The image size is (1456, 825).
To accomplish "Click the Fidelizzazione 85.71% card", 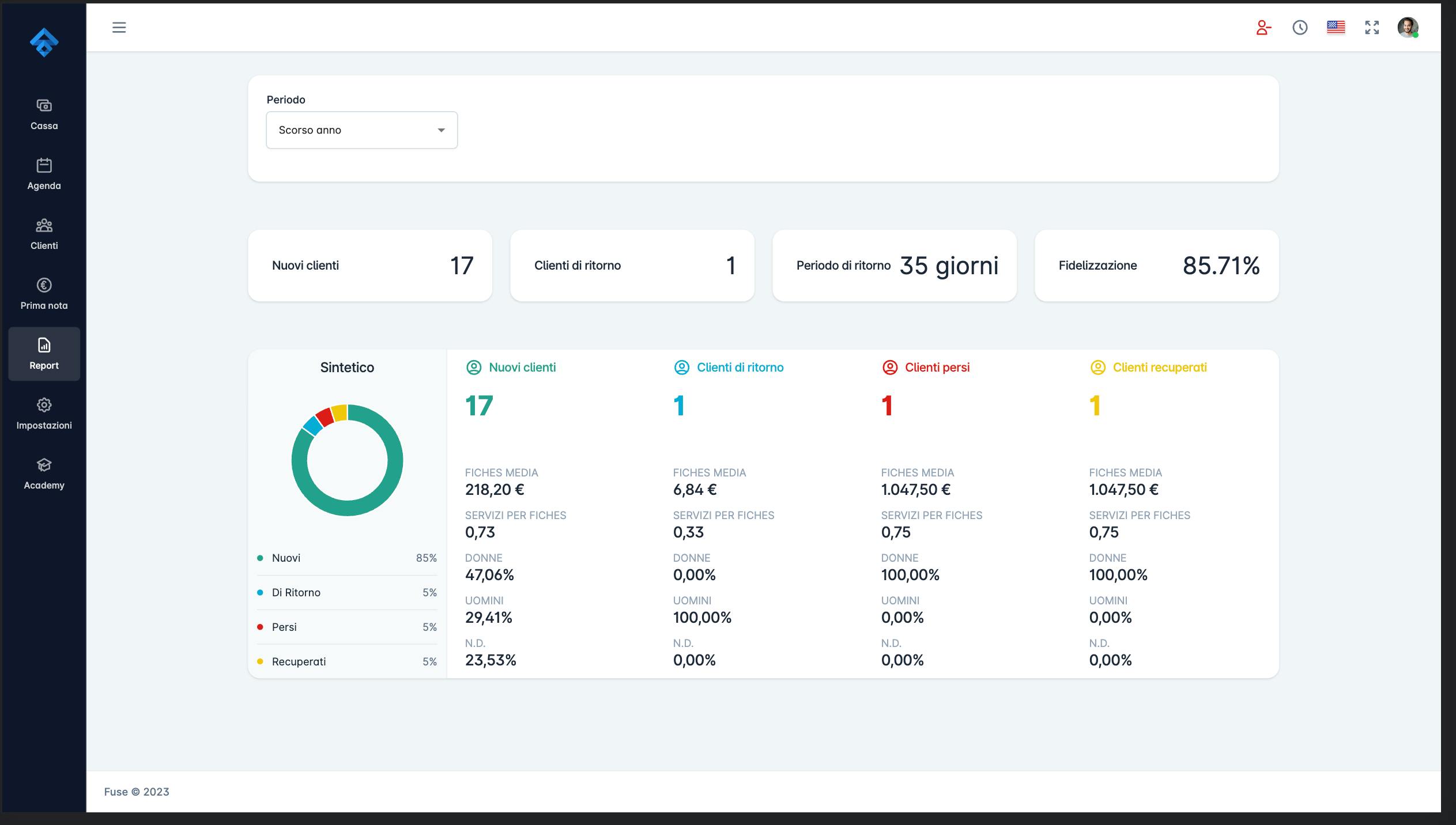I will [1157, 266].
